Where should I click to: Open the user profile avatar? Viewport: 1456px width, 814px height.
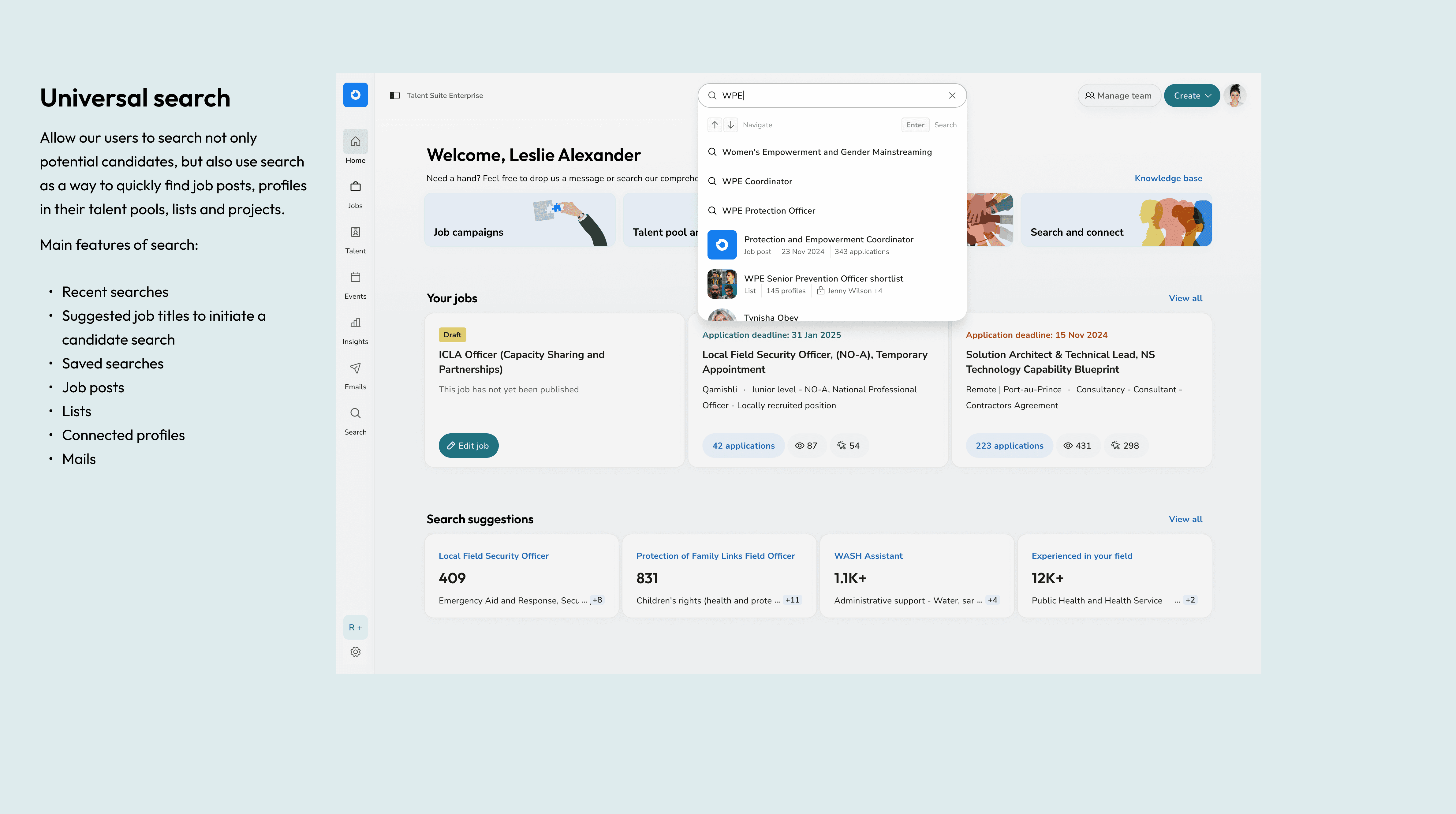pyautogui.click(x=1235, y=95)
